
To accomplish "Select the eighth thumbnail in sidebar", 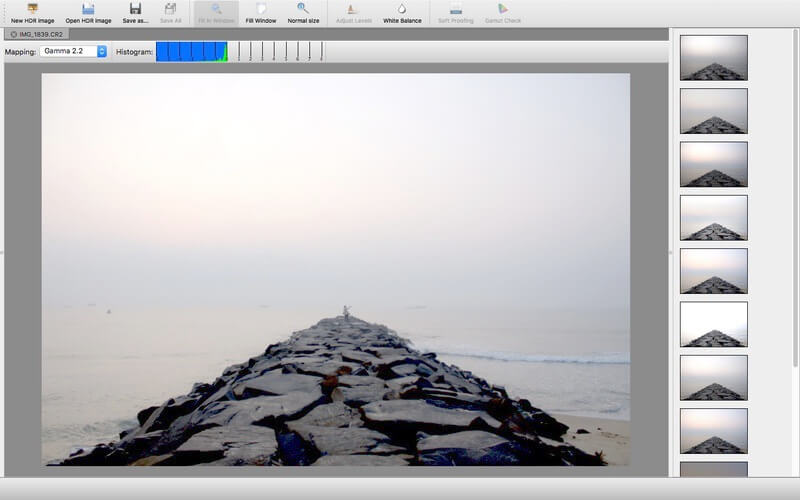I will 713,430.
